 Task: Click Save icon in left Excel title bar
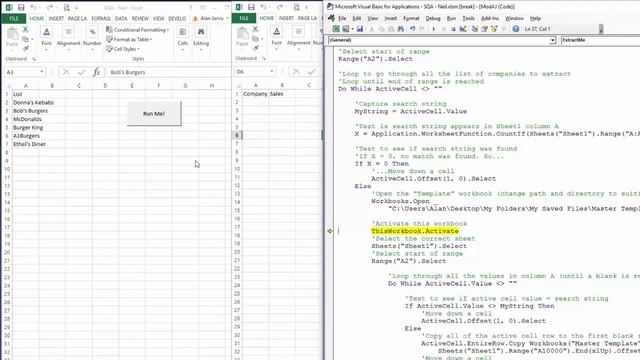pyautogui.click(x=21, y=7)
